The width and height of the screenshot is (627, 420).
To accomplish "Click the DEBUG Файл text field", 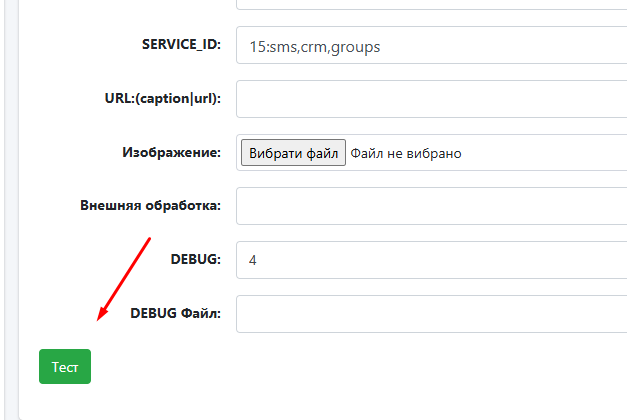I will pos(430,313).
